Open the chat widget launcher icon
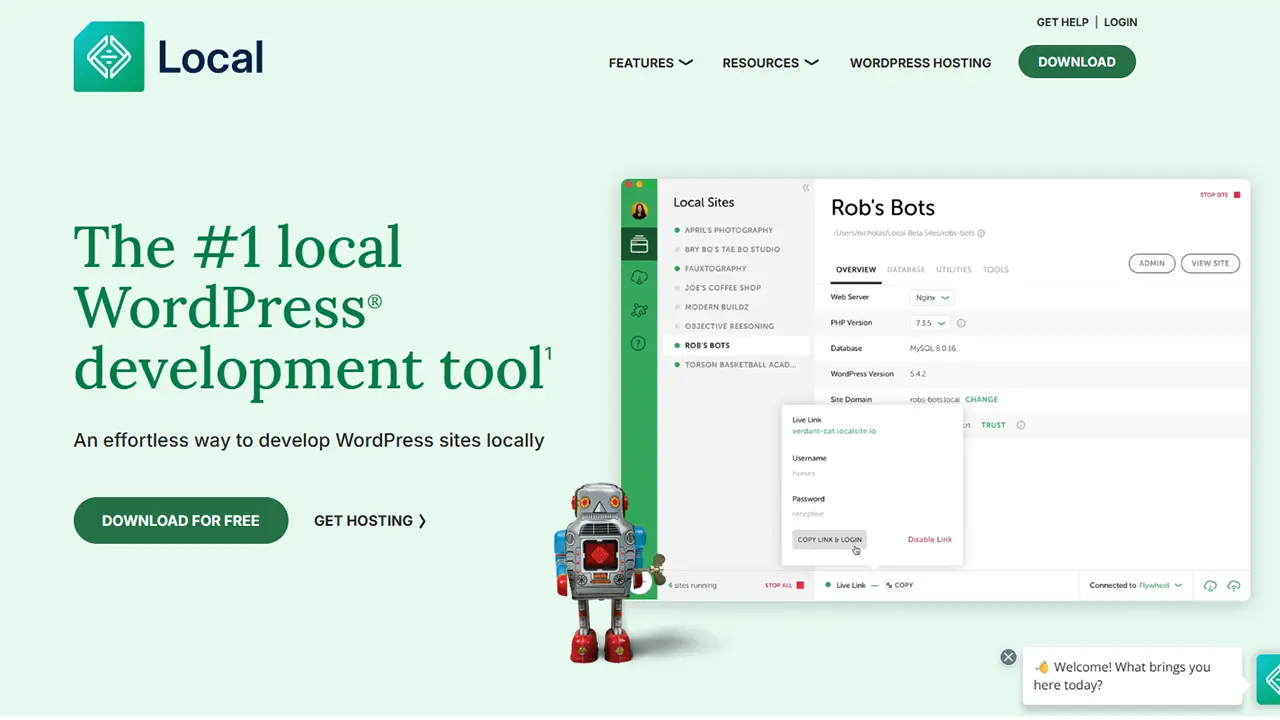The height and width of the screenshot is (720, 1280). 1268,679
